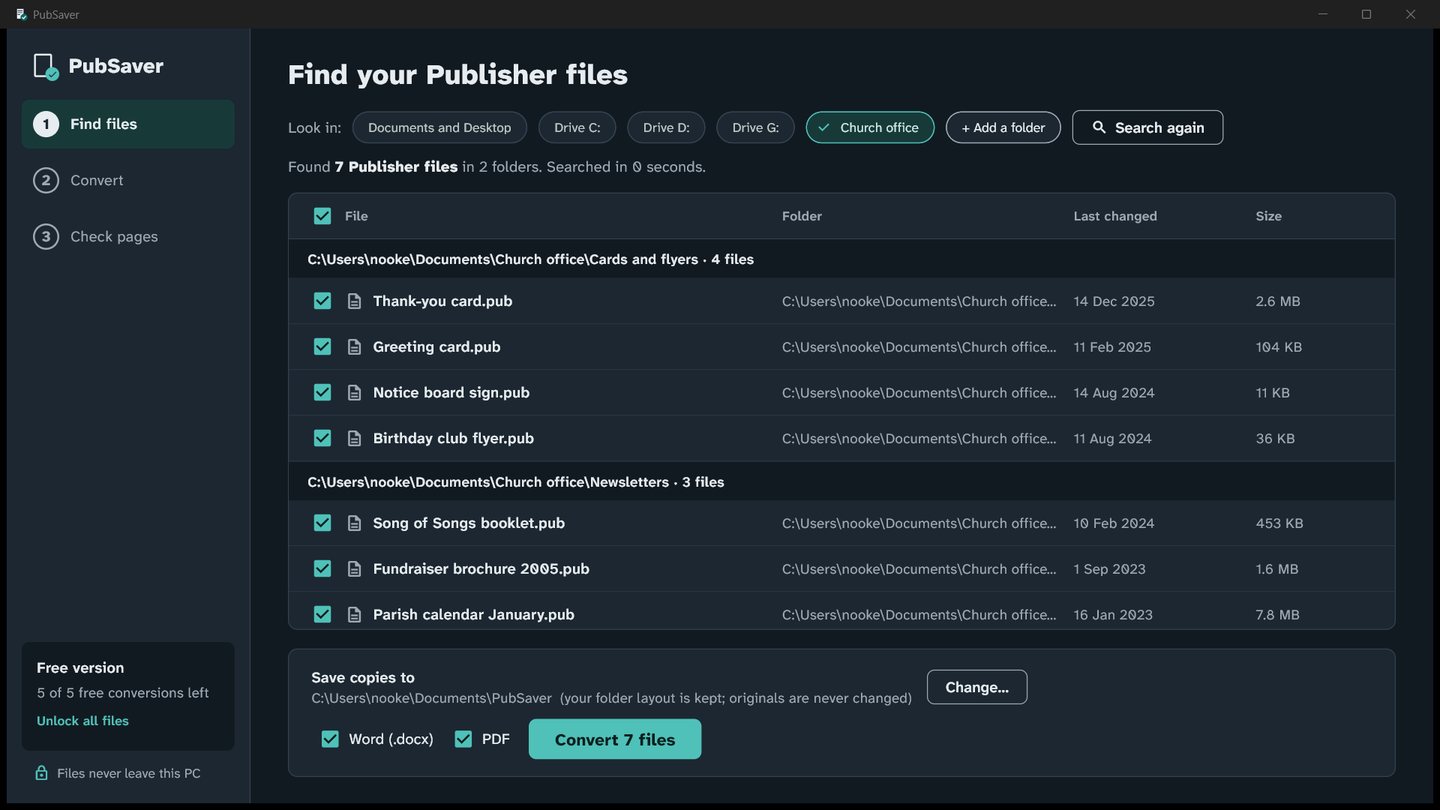Screen dimensions: 1440x810
Task: Click the Search again button
Action: coord(1148,127)
